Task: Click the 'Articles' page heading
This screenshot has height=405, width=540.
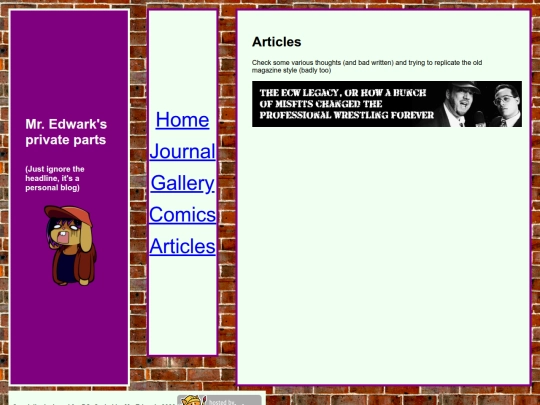Action: pyautogui.click(x=277, y=42)
